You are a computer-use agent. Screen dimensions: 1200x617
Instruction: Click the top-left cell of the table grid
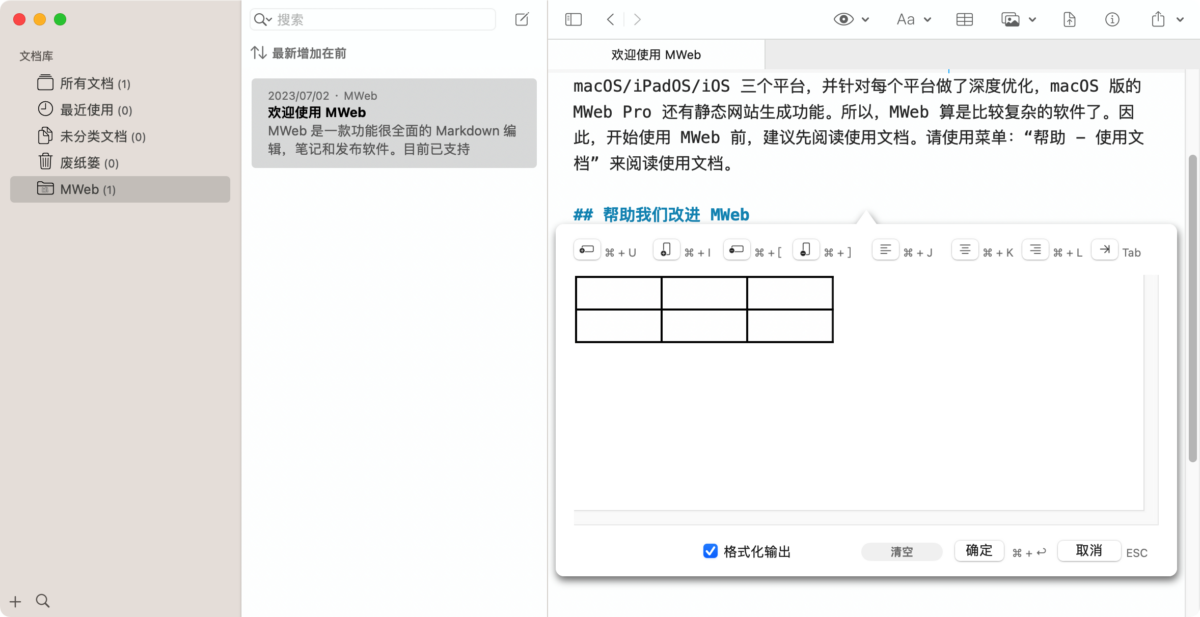point(618,293)
